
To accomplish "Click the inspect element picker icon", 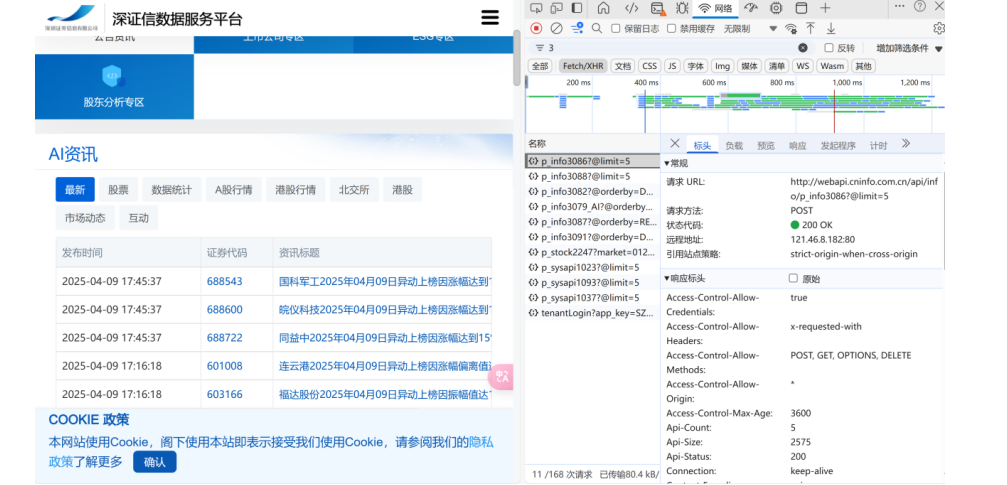I will [x=537, y=8].
